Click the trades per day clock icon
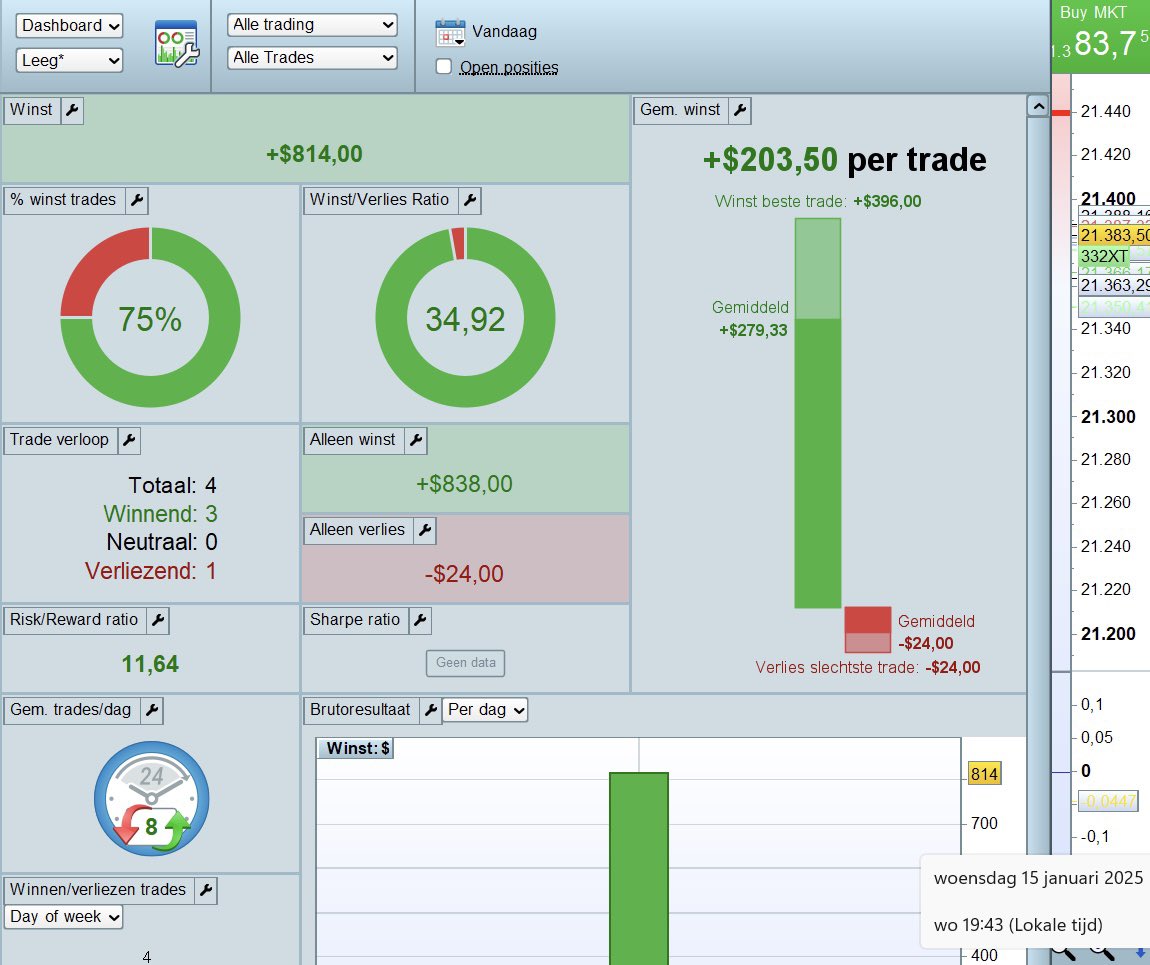This screenshot has width=1150, height=965. (x=152, y=799)
